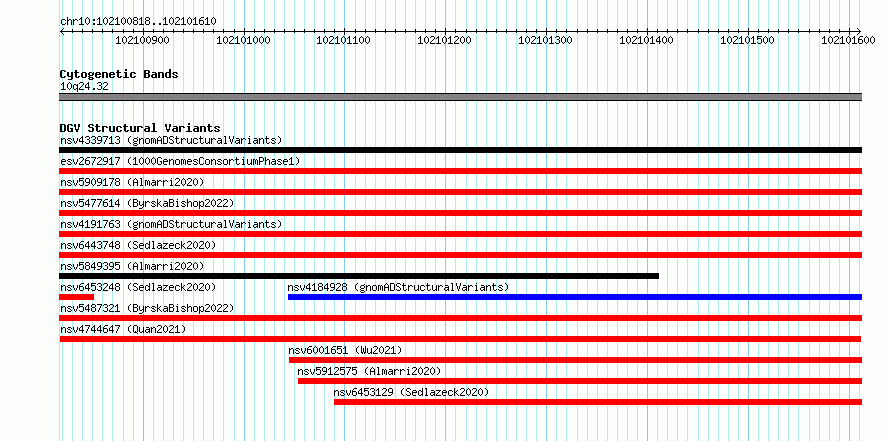The image size is (890, 441).
Task: Select the red bar under nsv5477614
Action: pos(460,213)
